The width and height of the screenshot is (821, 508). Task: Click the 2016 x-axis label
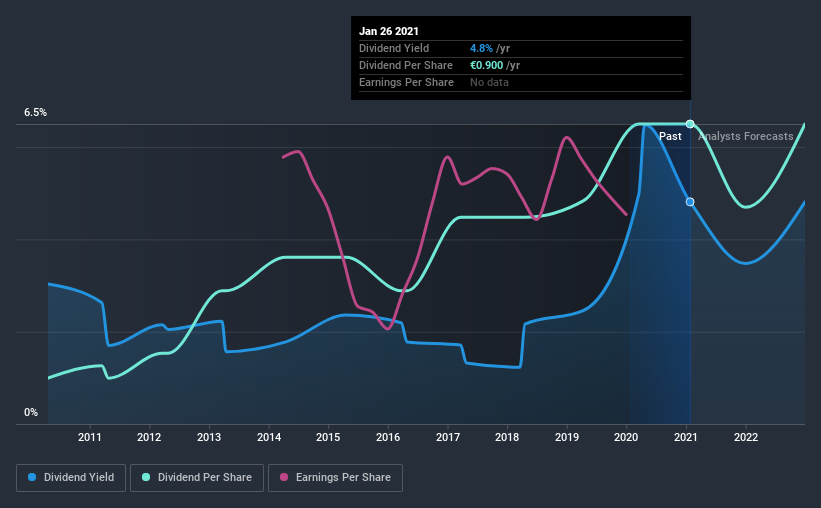coord(388,437)
